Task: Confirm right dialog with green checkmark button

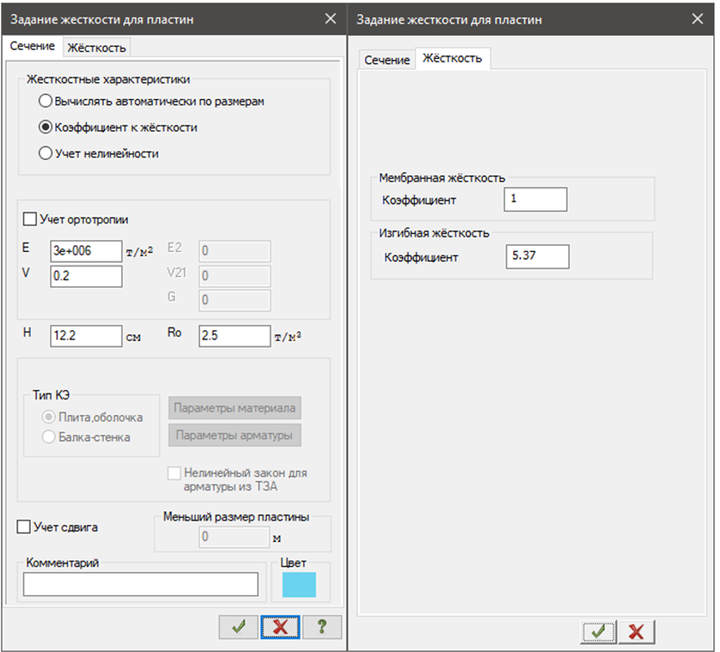Action: pos(598,631)
